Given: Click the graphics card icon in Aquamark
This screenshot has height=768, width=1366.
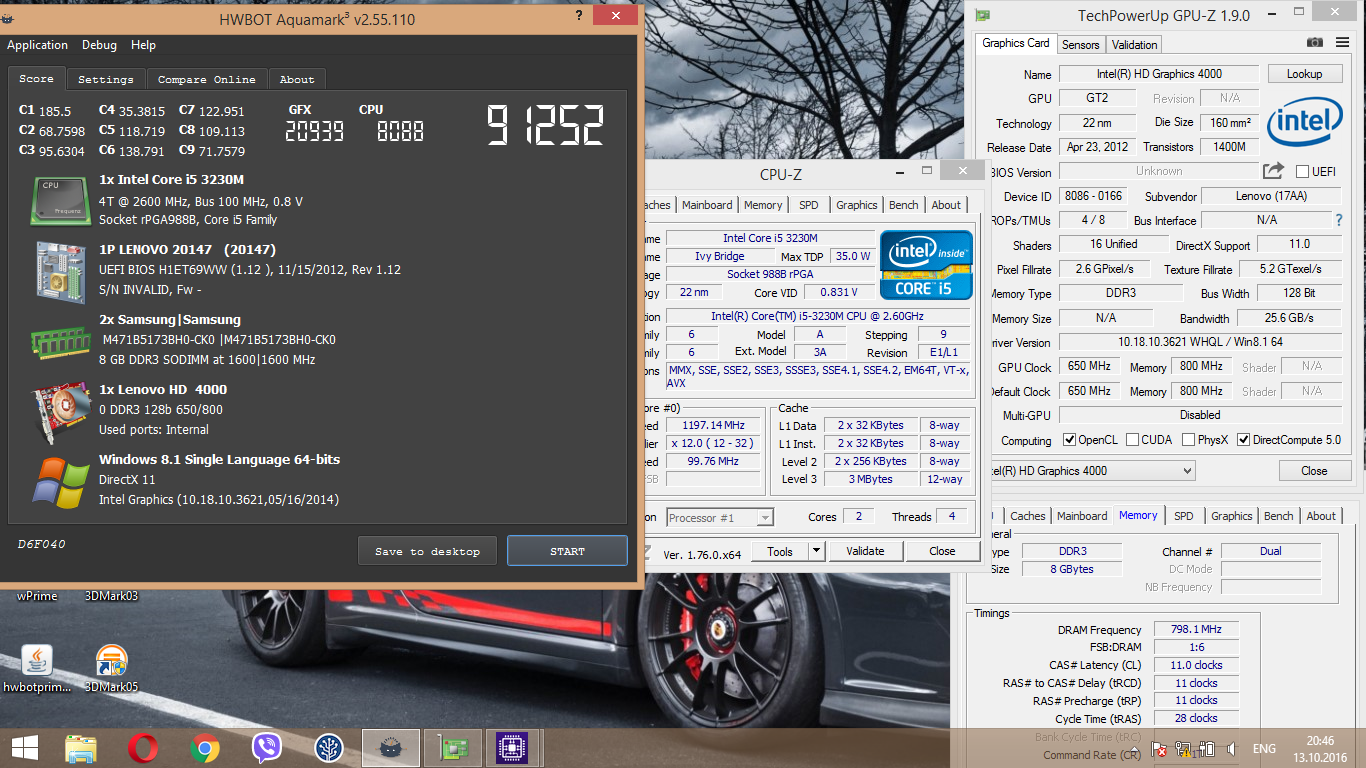Looking at the screenshot, I should pos(62,410).
